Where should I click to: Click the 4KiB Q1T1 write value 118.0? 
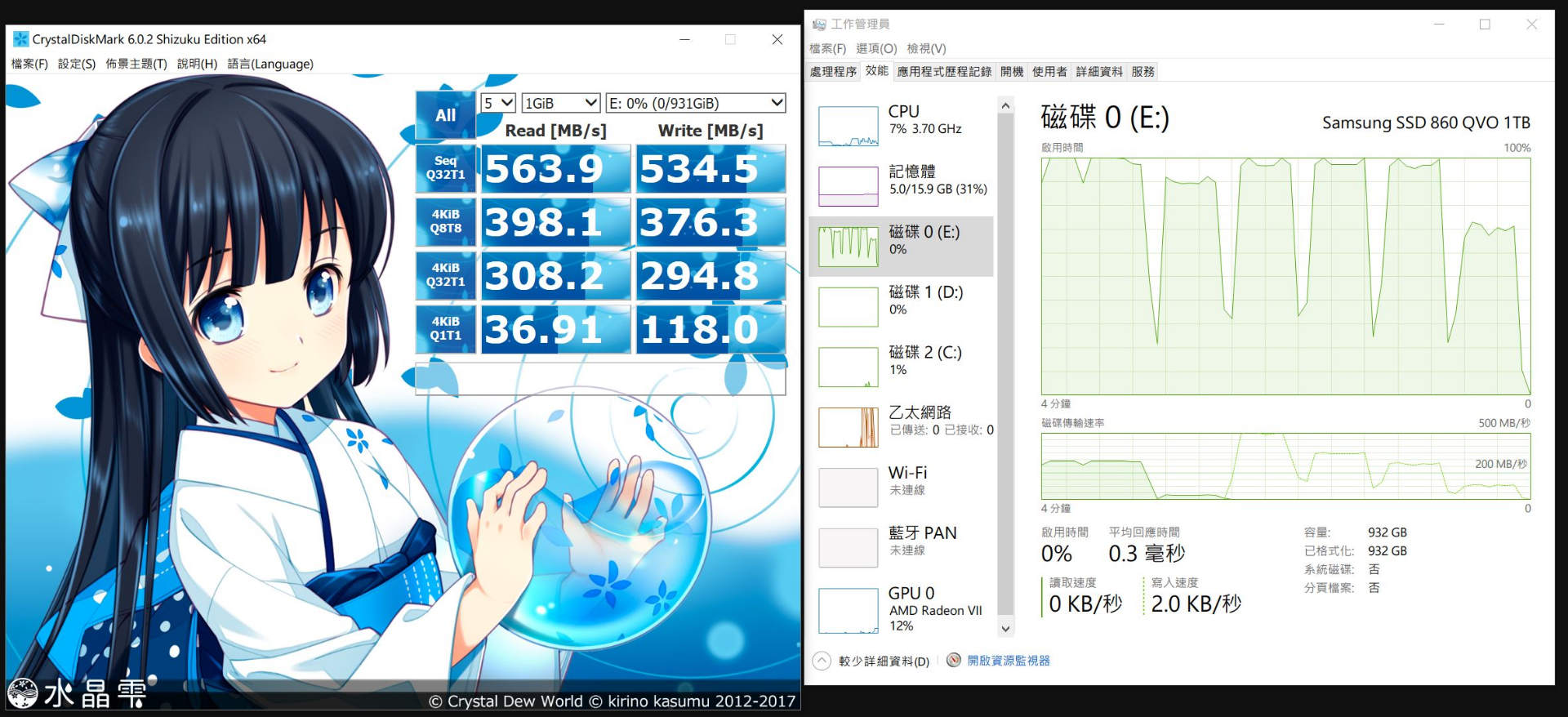click(711, 328)
